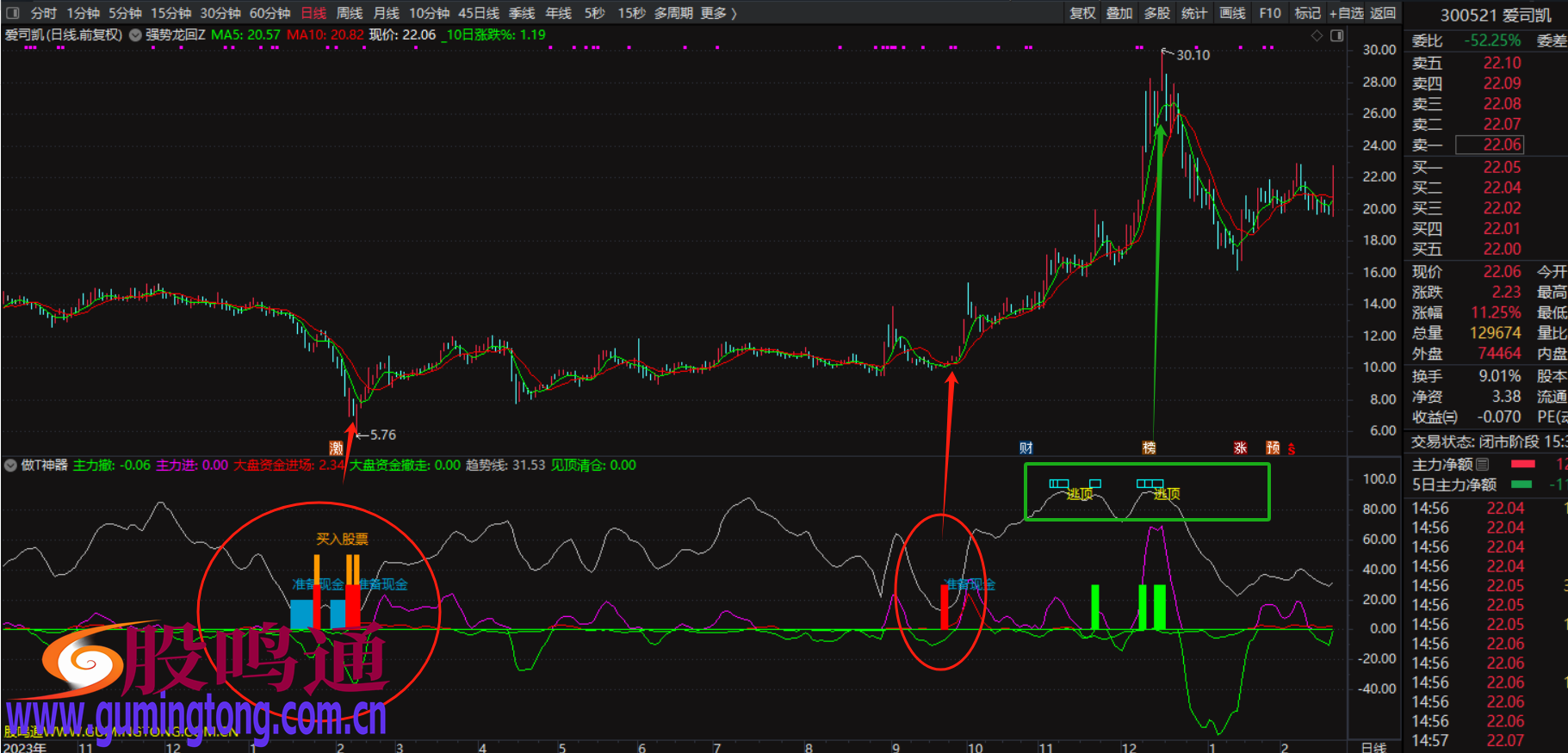The height and width of the screenshot is (753, 1568).
Task: Click the 预 forecast marker icon
Action: 1273,447
